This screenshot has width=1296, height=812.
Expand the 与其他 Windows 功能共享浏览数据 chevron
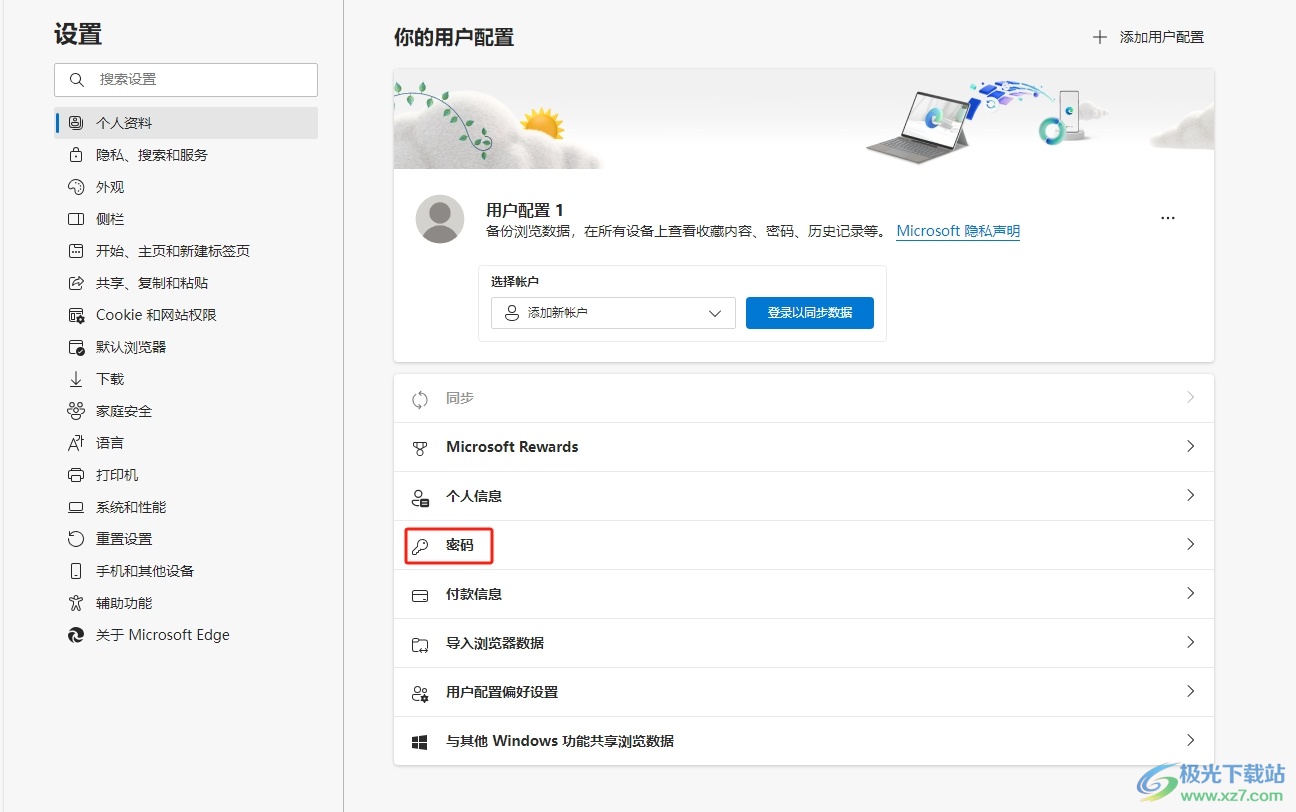tap(1190, 741)
